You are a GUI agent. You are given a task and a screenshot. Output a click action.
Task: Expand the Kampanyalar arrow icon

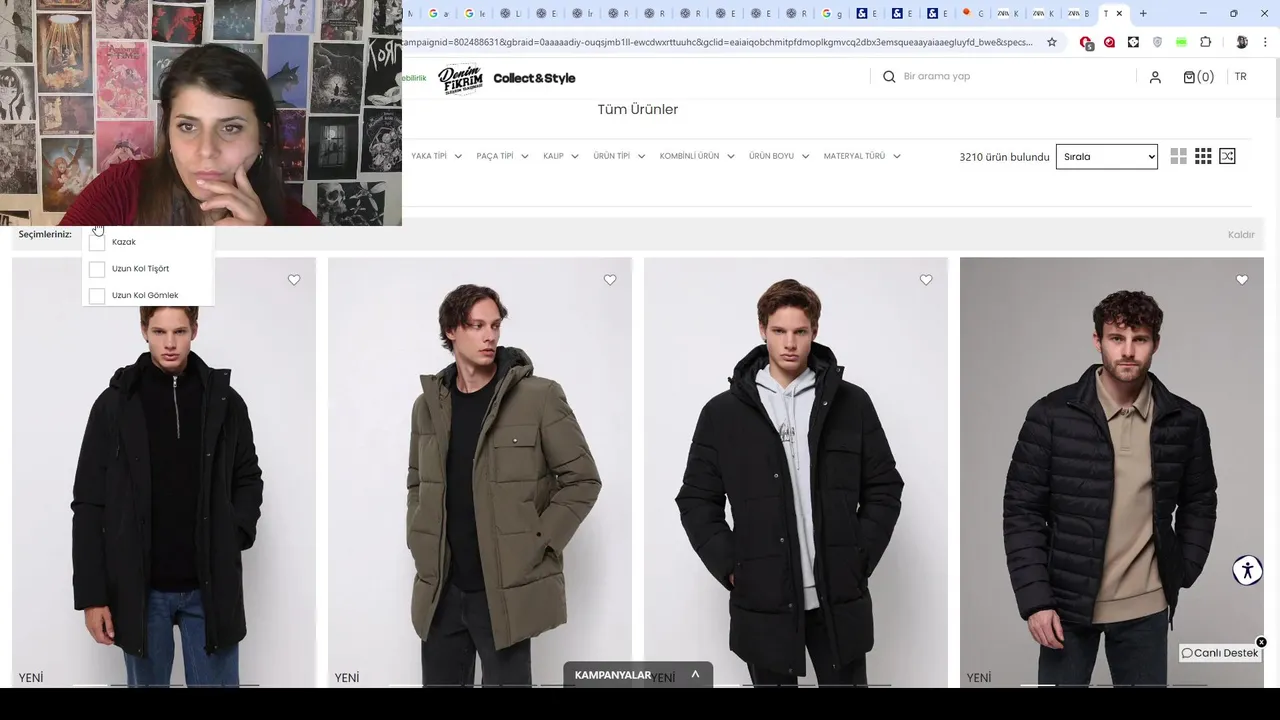click(x=695, y=675)
